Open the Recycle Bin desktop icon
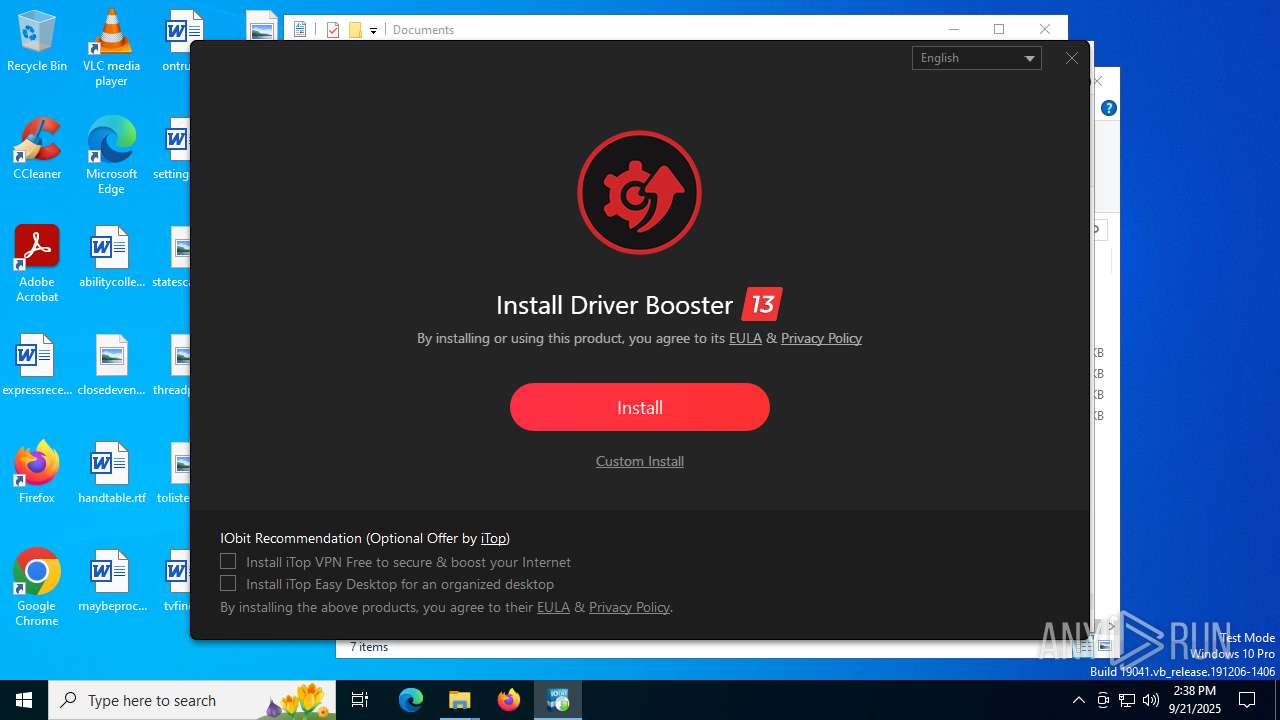This screenshot has width=1280, height=720. tap(37, 42)
